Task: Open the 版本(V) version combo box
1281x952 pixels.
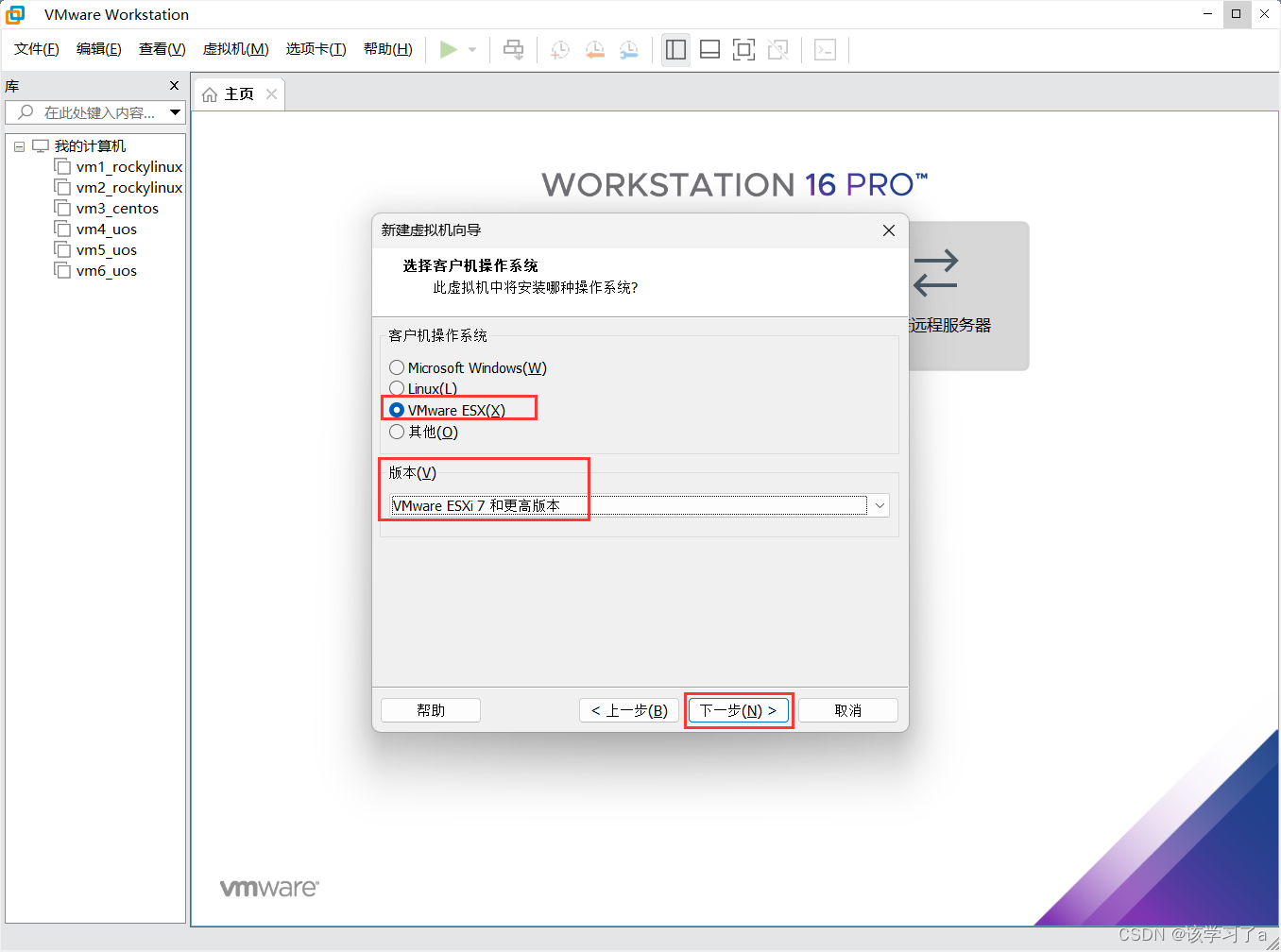Action: click(x=639, y=505)
